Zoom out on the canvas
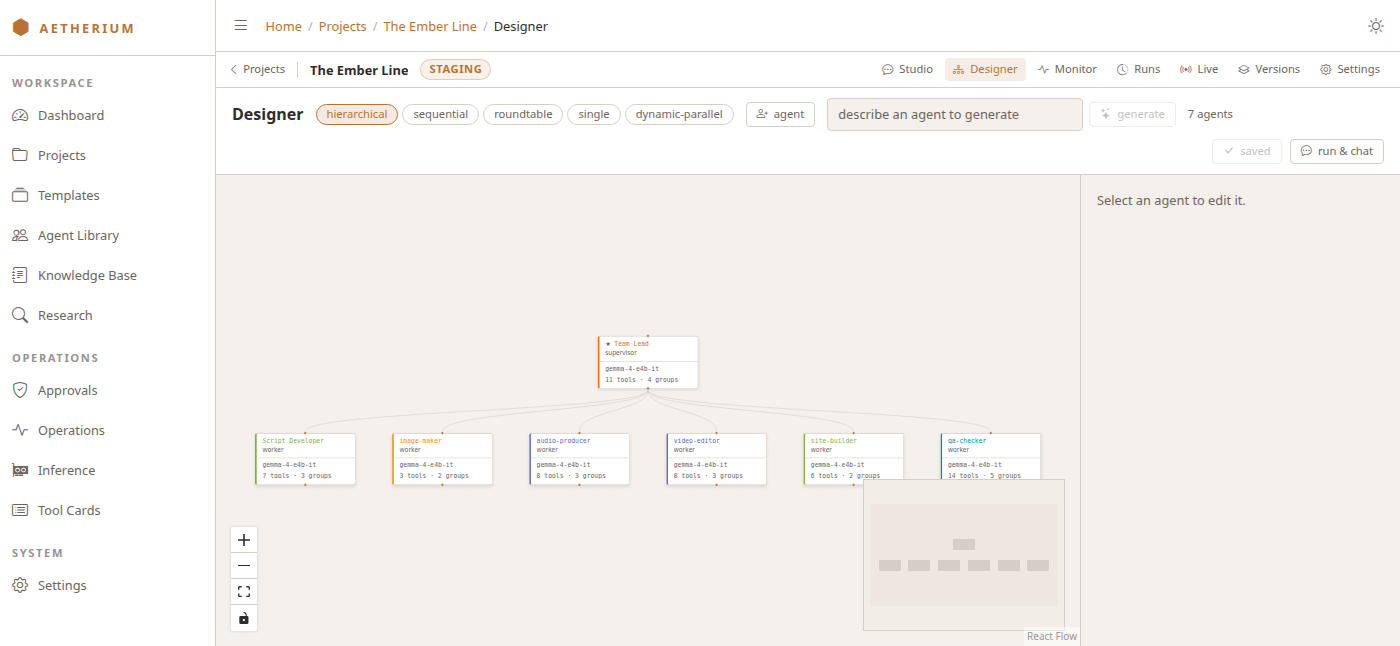1400x646 pixels. pos(244,566)
